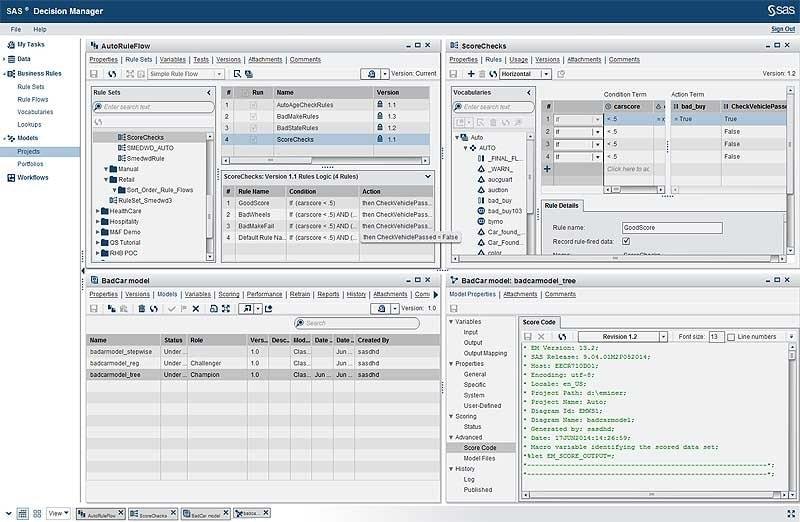Switch to tile view icon at bottom bar
This screenshot has height=522, width=800.
(x=37, y=513)
